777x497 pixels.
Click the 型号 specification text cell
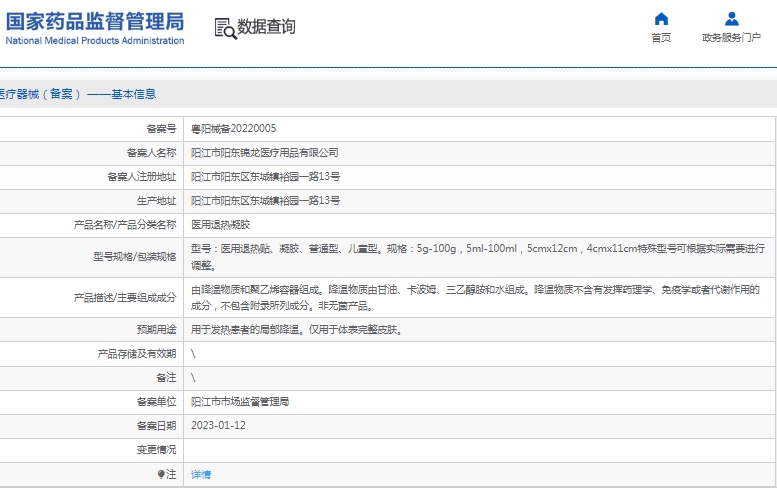(478, 257)
